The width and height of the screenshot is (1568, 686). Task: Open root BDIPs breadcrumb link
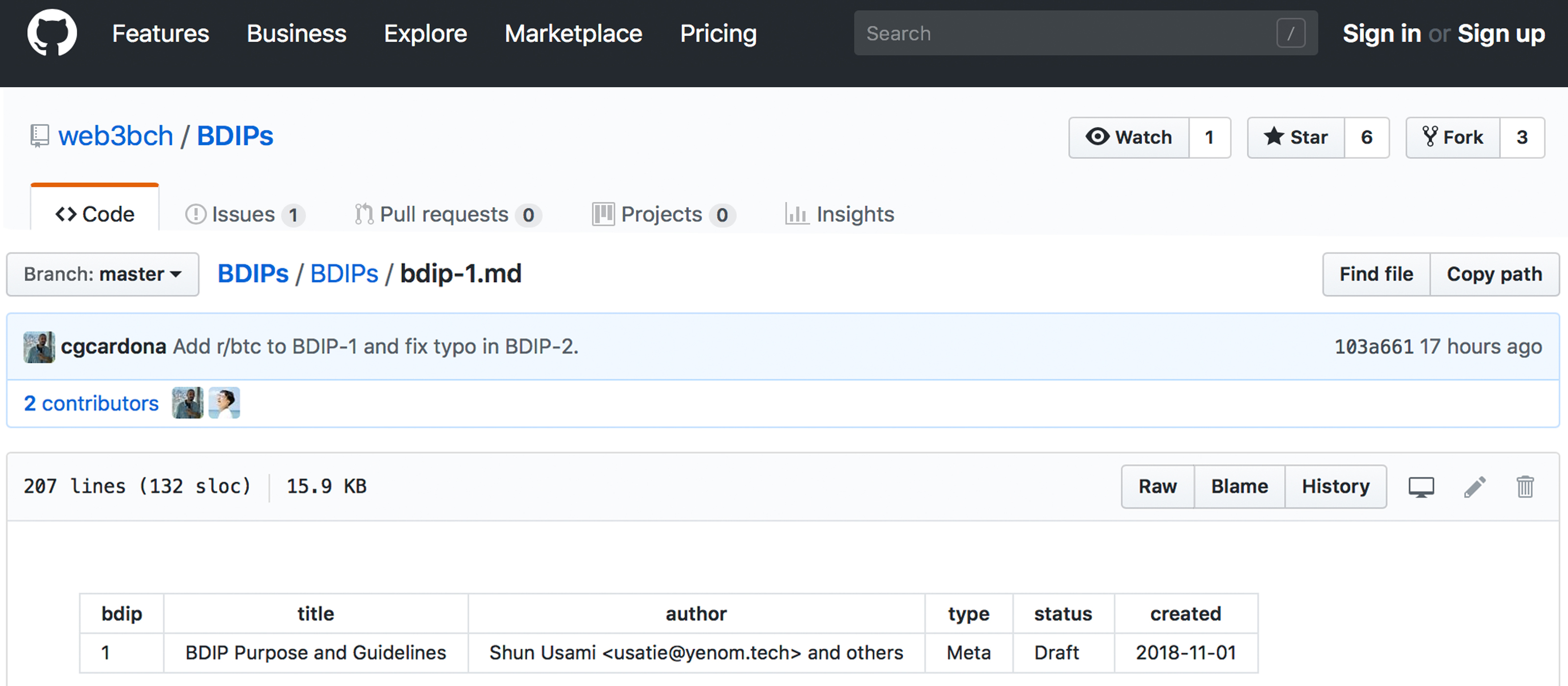[253, 274]
